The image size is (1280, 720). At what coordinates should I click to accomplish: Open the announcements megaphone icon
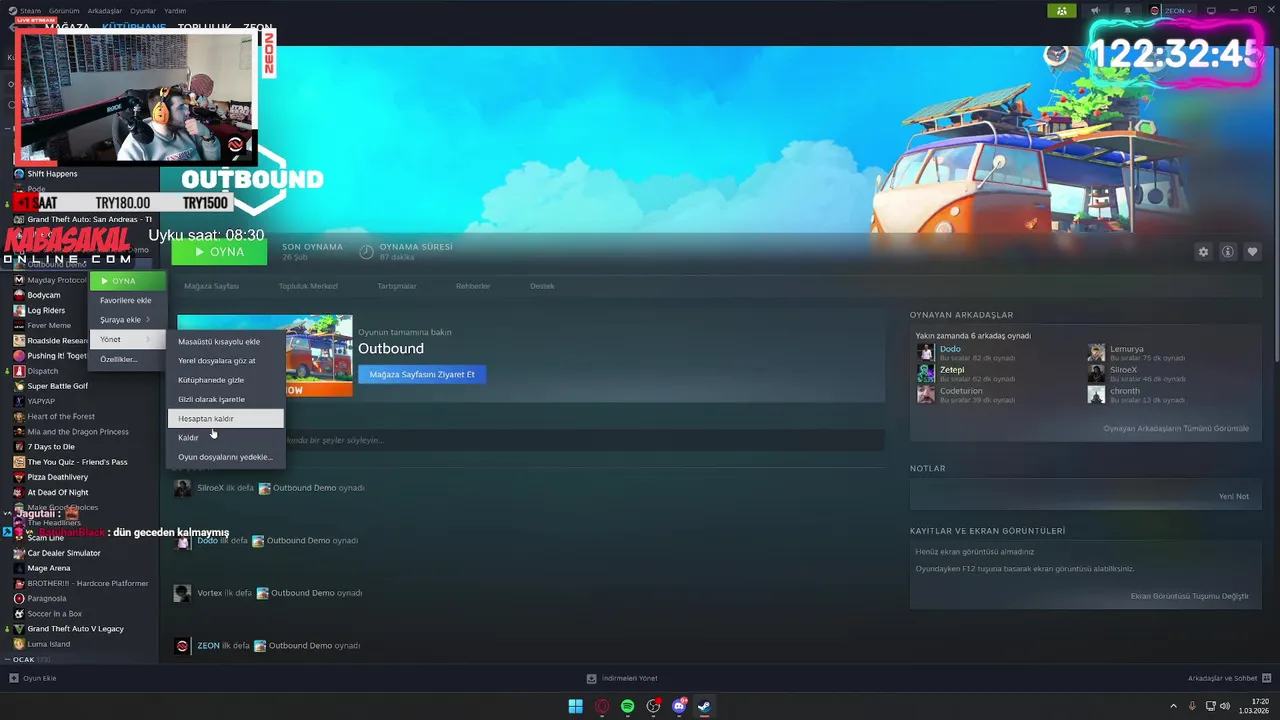tap(1095, 11)
